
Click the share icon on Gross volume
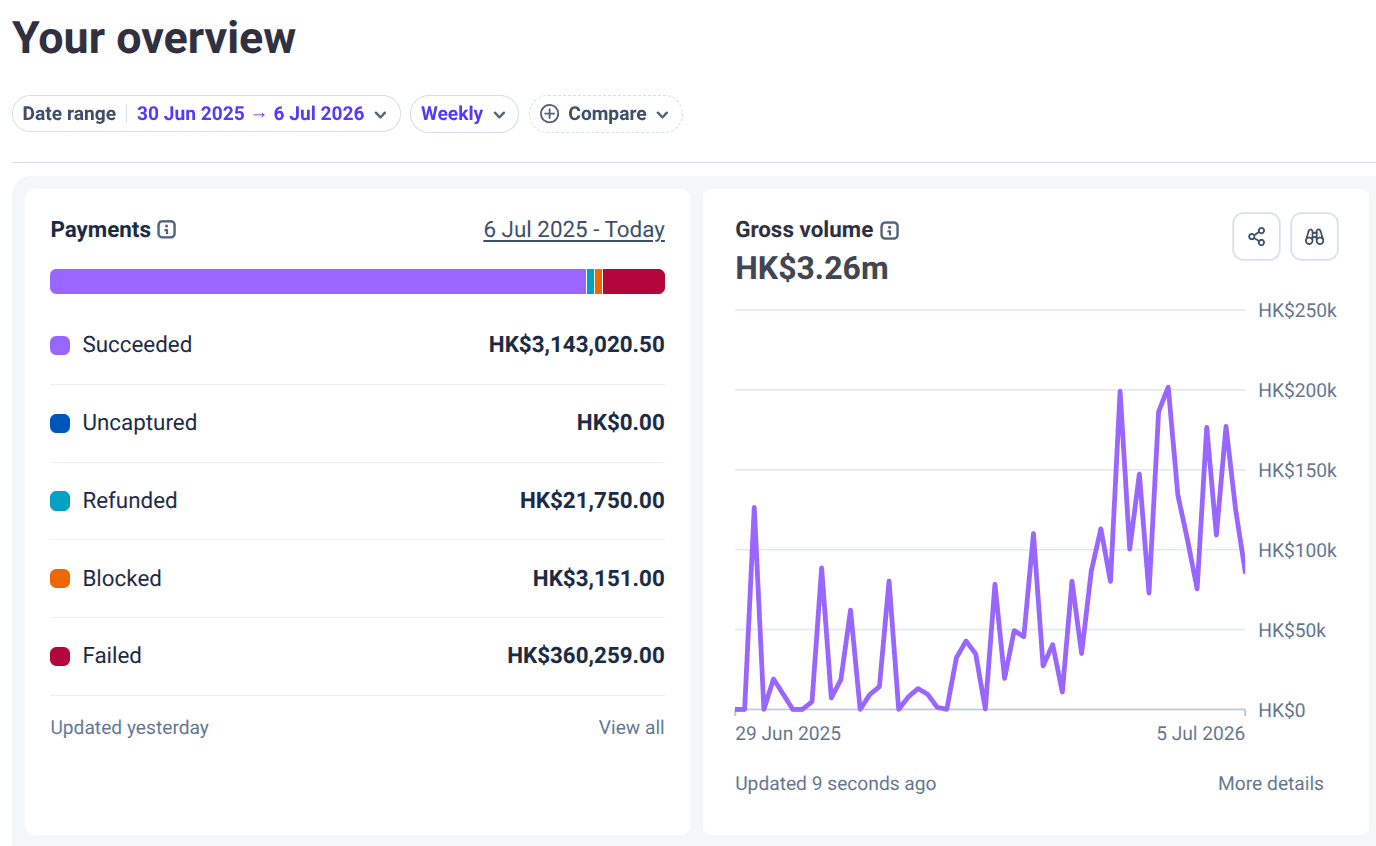[x=1257, y=237]
